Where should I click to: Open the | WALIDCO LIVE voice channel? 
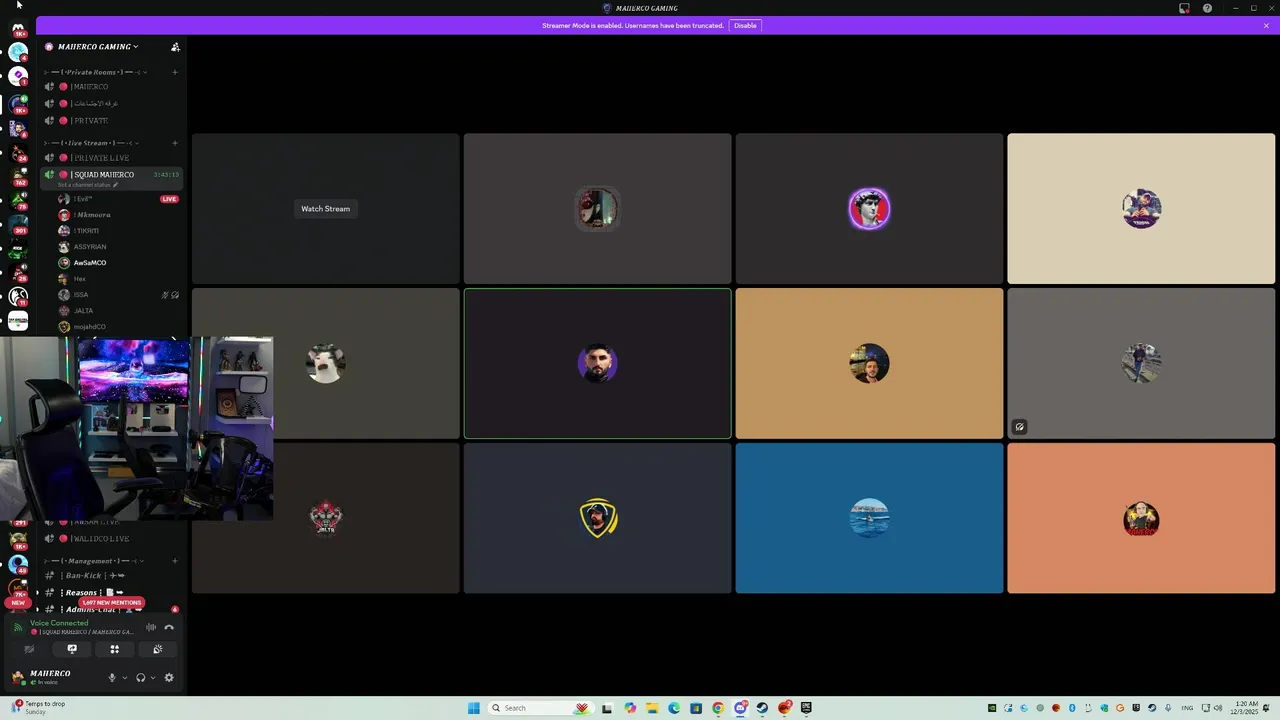(x=112, y=539)
